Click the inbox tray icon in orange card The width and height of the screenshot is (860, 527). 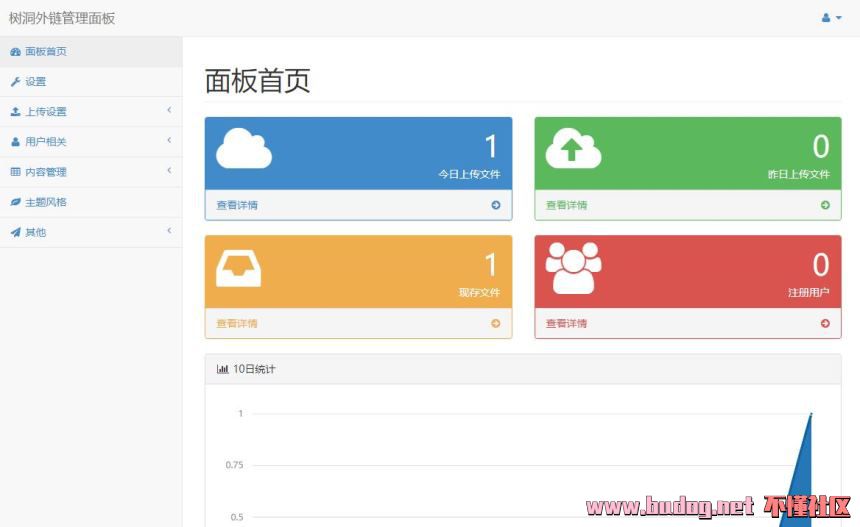pos(239,268)
